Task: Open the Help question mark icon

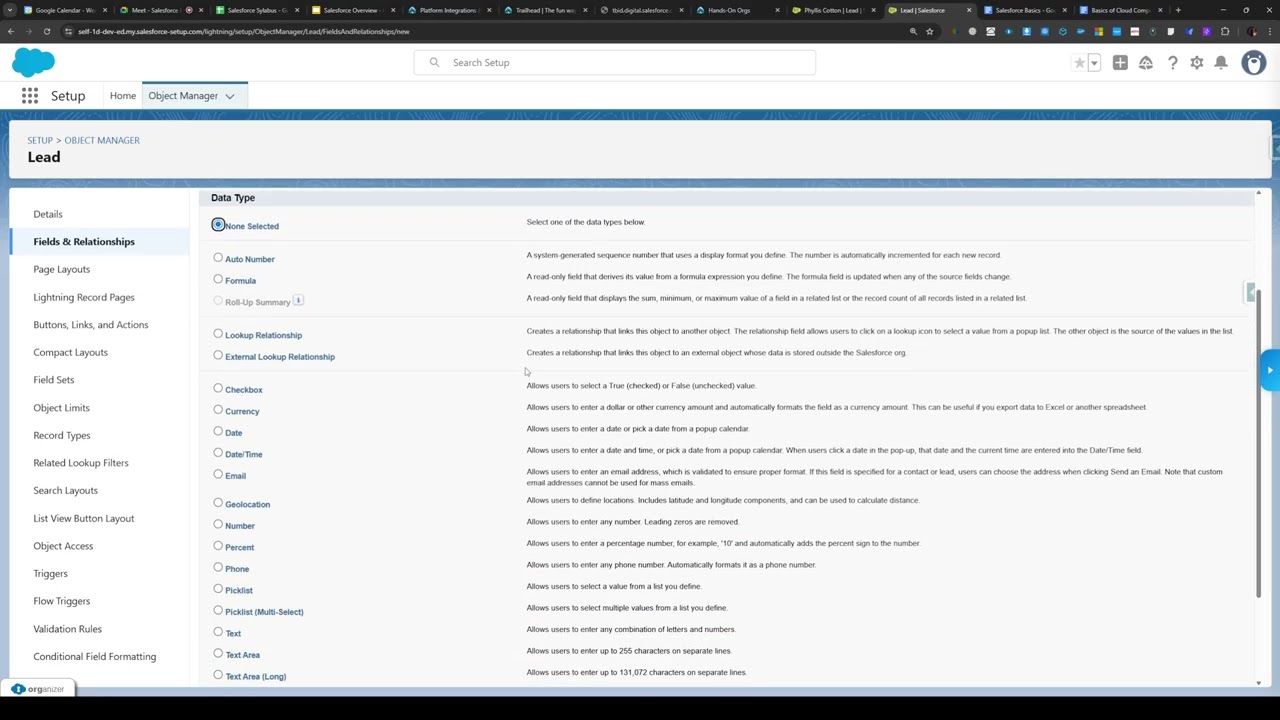Action: tap(1172, 63)
